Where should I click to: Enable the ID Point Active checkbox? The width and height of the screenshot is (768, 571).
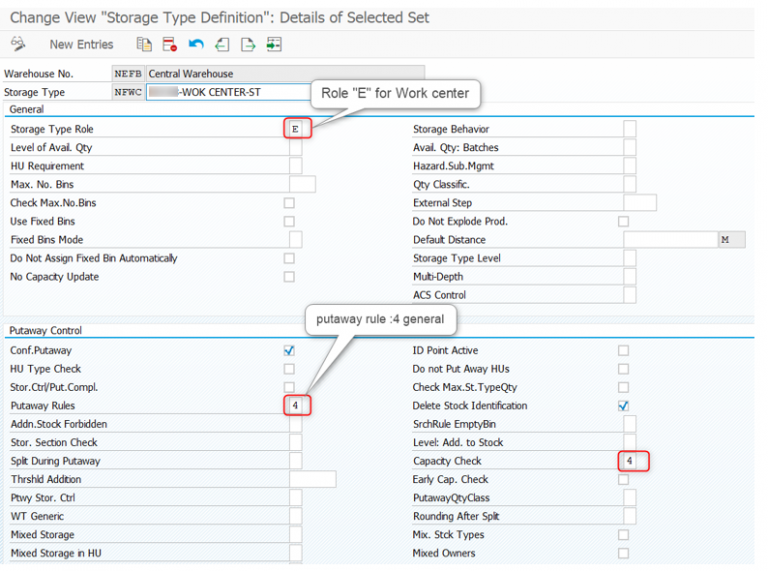point(624,351)
